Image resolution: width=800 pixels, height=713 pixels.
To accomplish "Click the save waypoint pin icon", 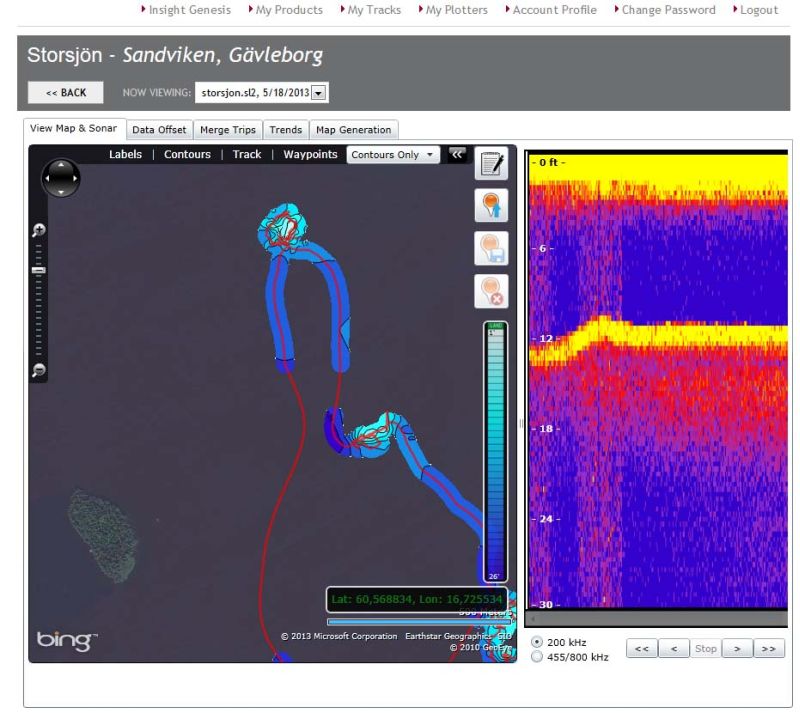I will tap(492, 248).
